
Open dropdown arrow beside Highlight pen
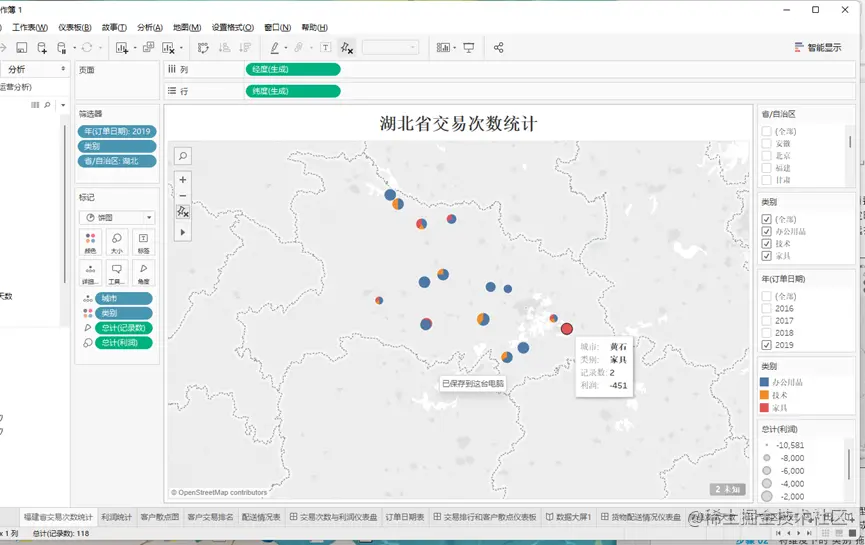[286, 48]
